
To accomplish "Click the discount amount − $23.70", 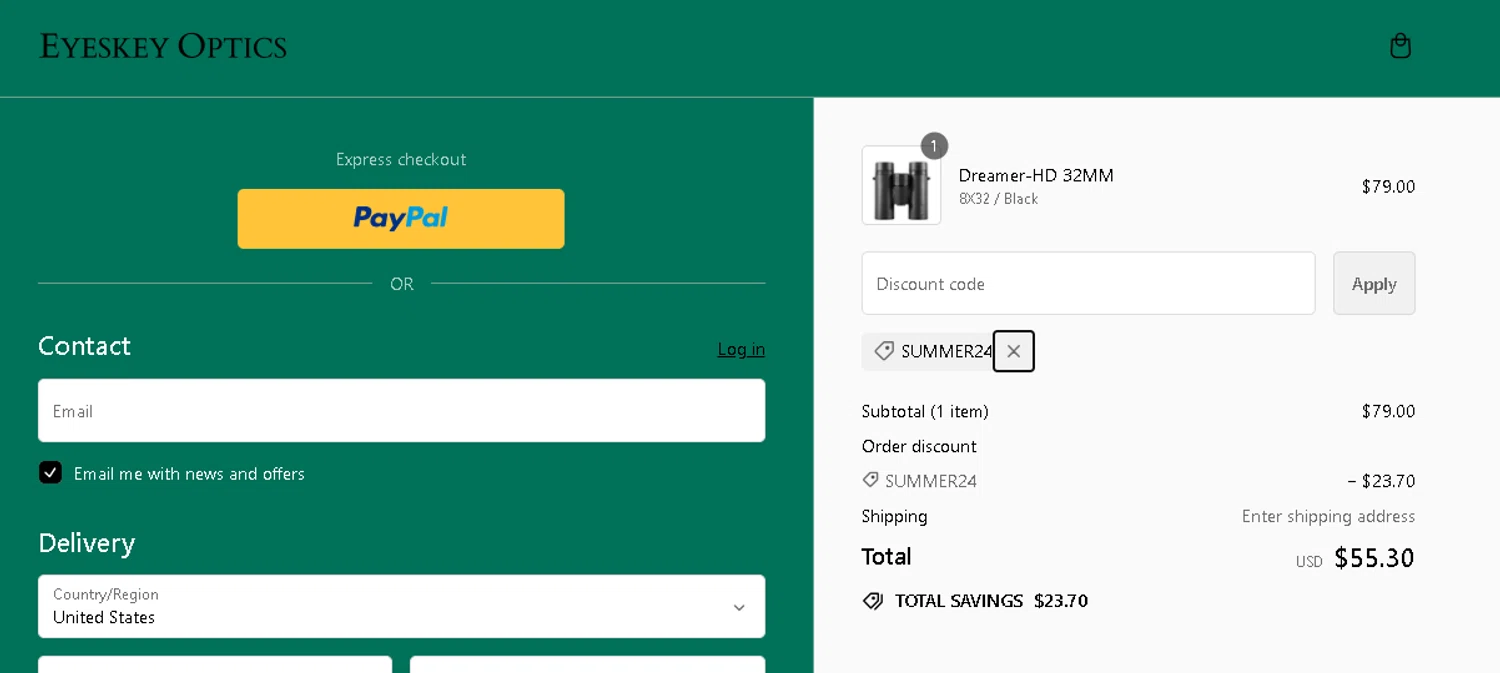I will coord(1381,481).
